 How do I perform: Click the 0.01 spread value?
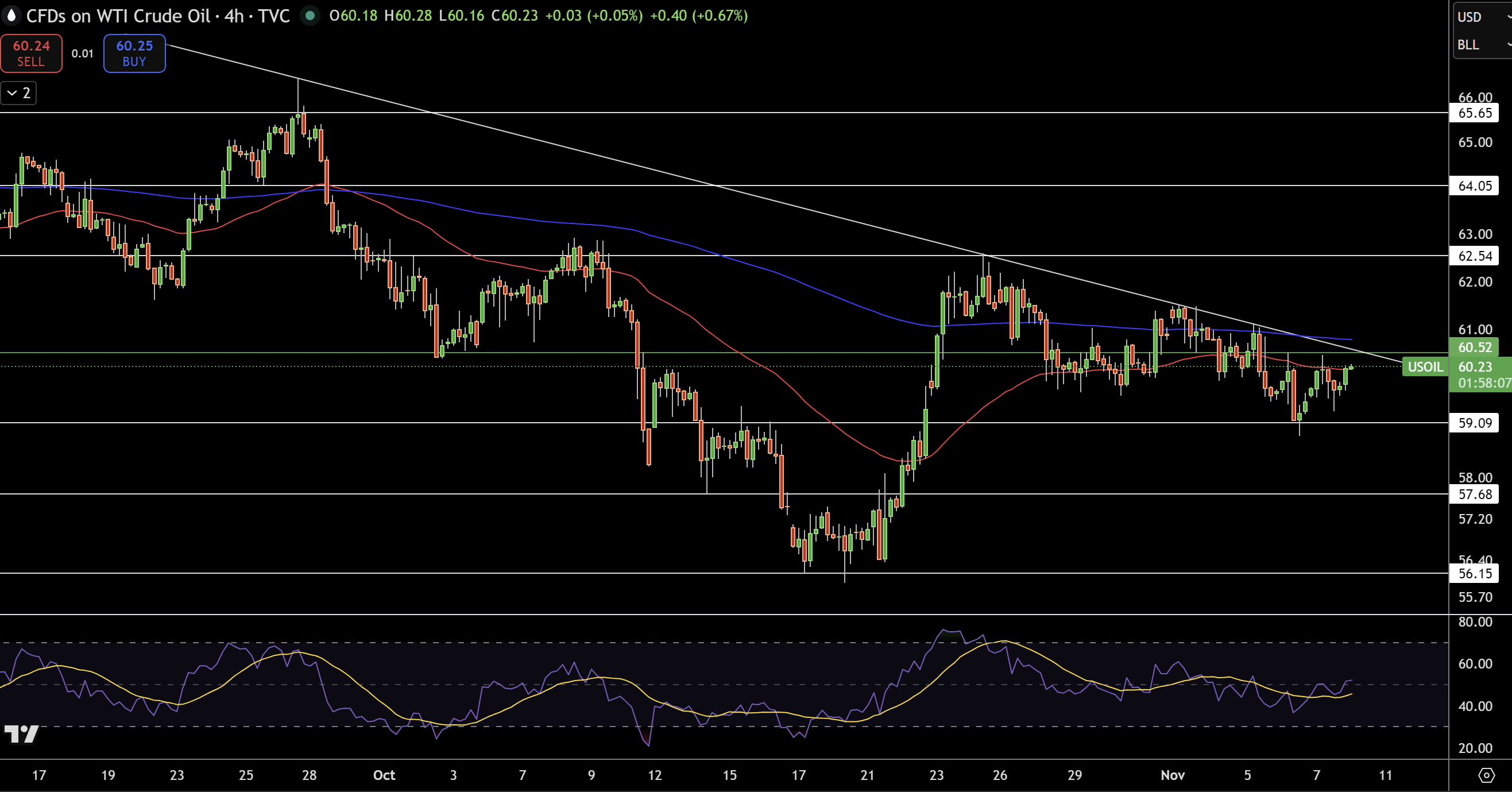point(83,53)
